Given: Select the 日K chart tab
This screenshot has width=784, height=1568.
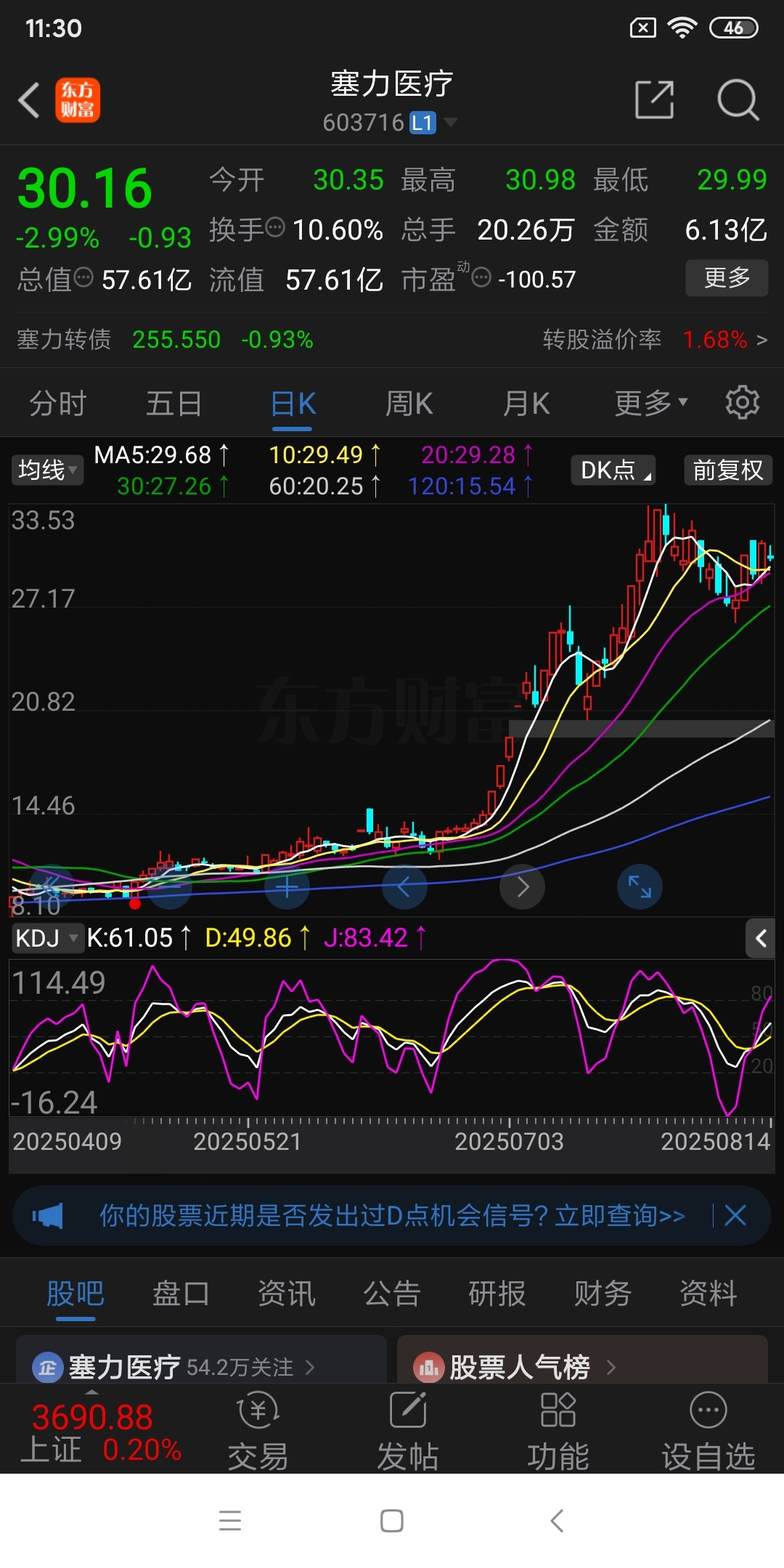Looking at the screenshot, I should pos(293,404).
